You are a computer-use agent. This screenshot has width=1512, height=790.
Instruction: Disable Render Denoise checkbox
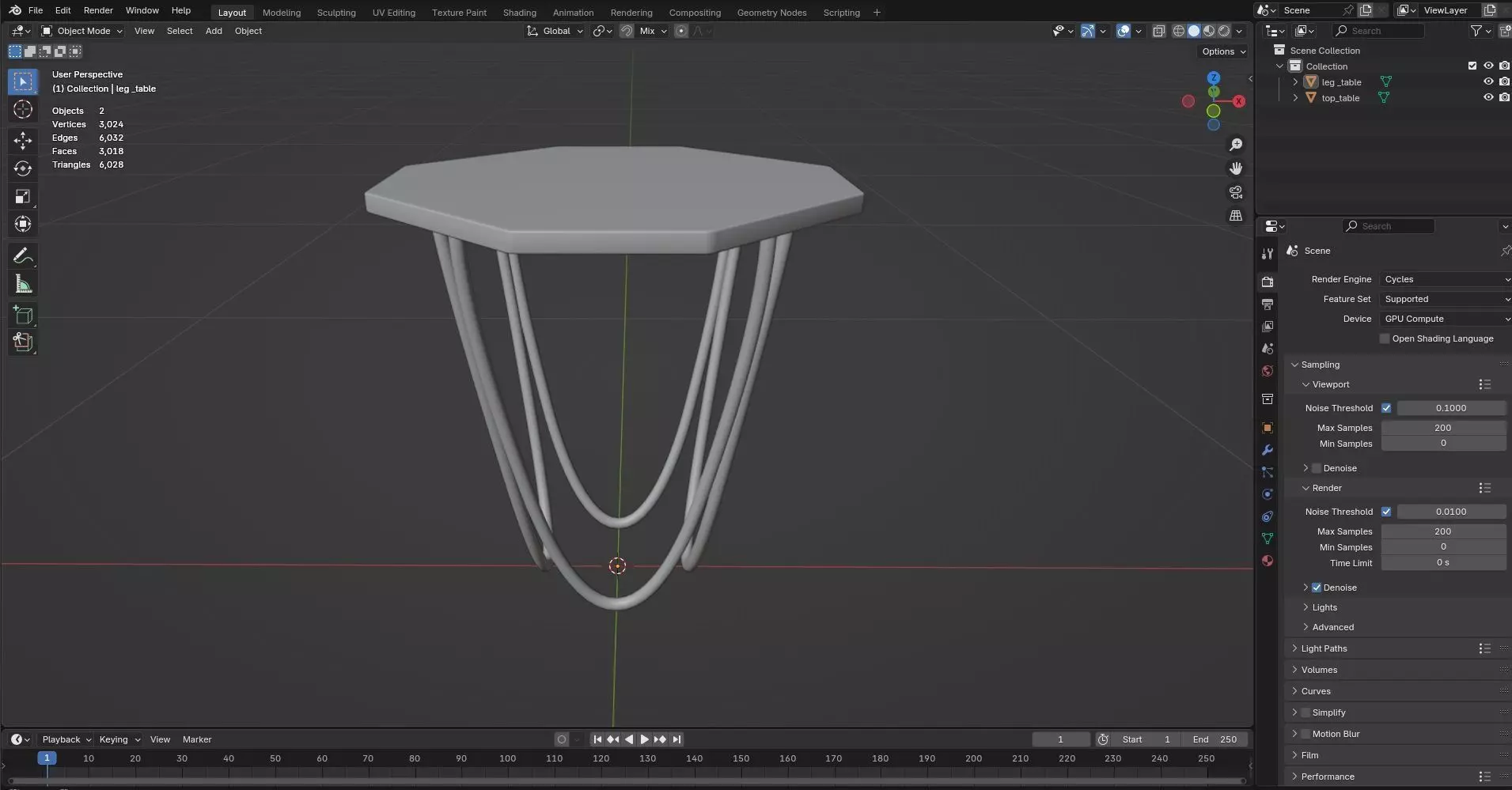(1317, 588)
